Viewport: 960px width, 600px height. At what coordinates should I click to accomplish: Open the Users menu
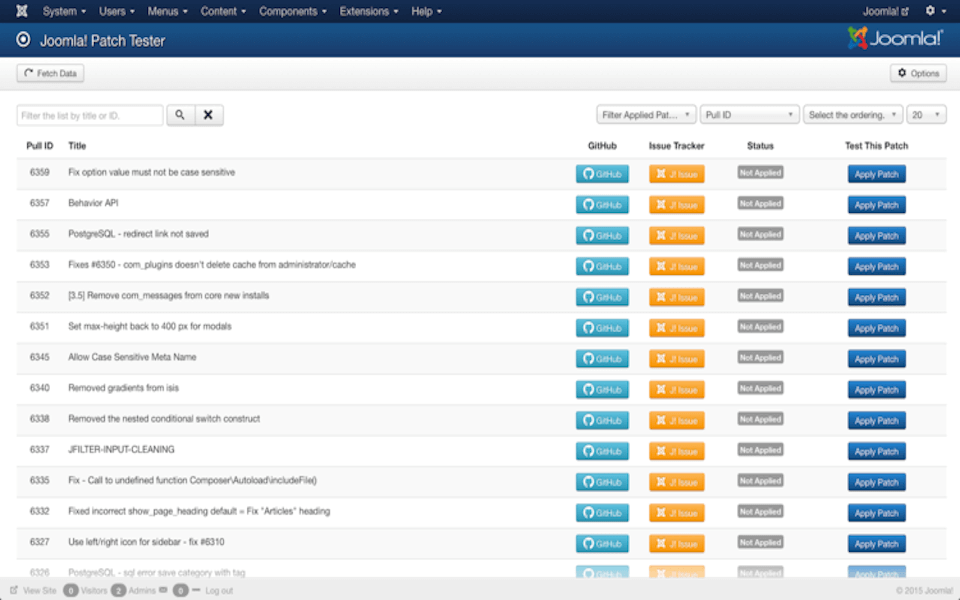click(116, 11)
